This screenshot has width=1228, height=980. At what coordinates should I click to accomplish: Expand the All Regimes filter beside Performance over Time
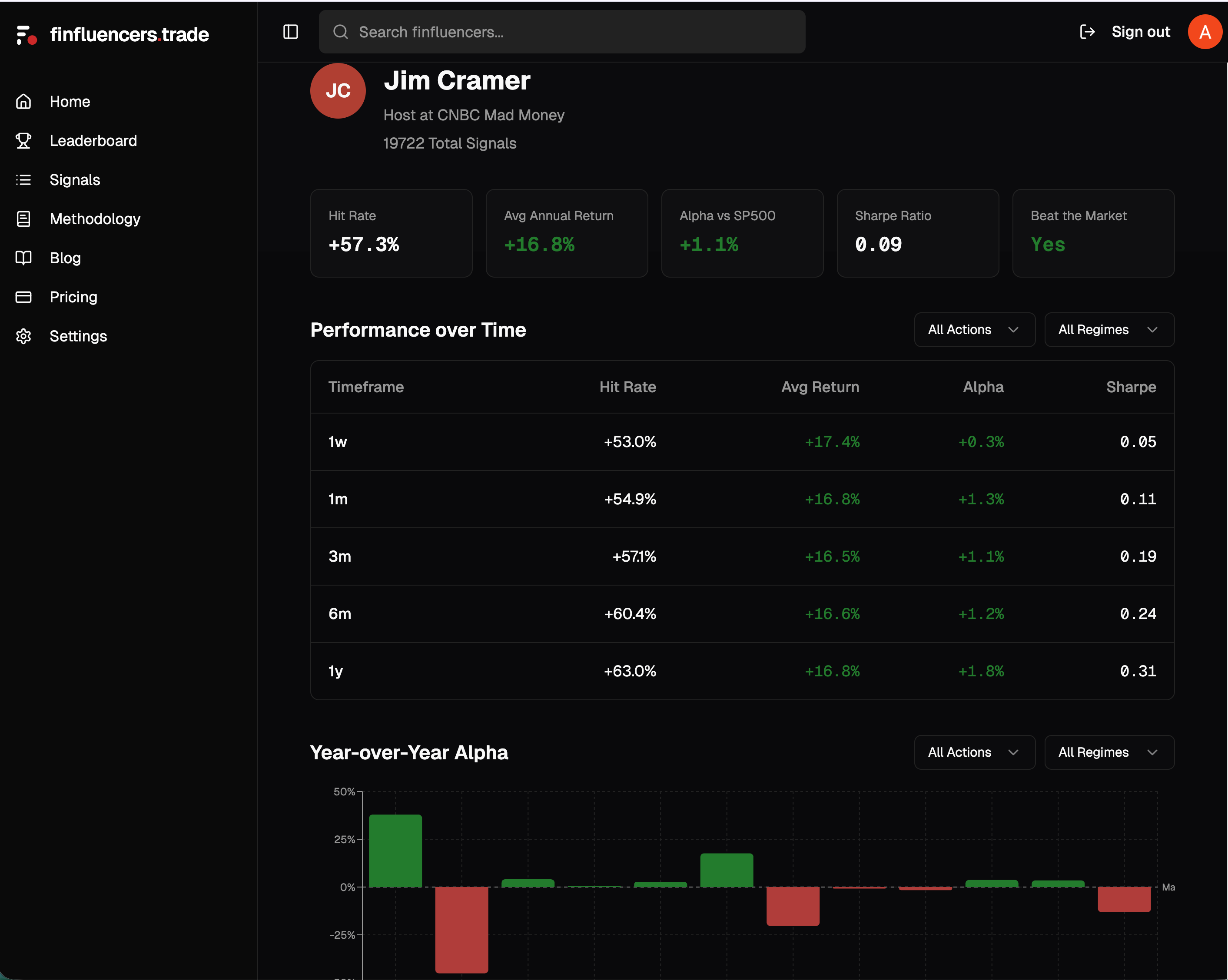pos(1109,329)
